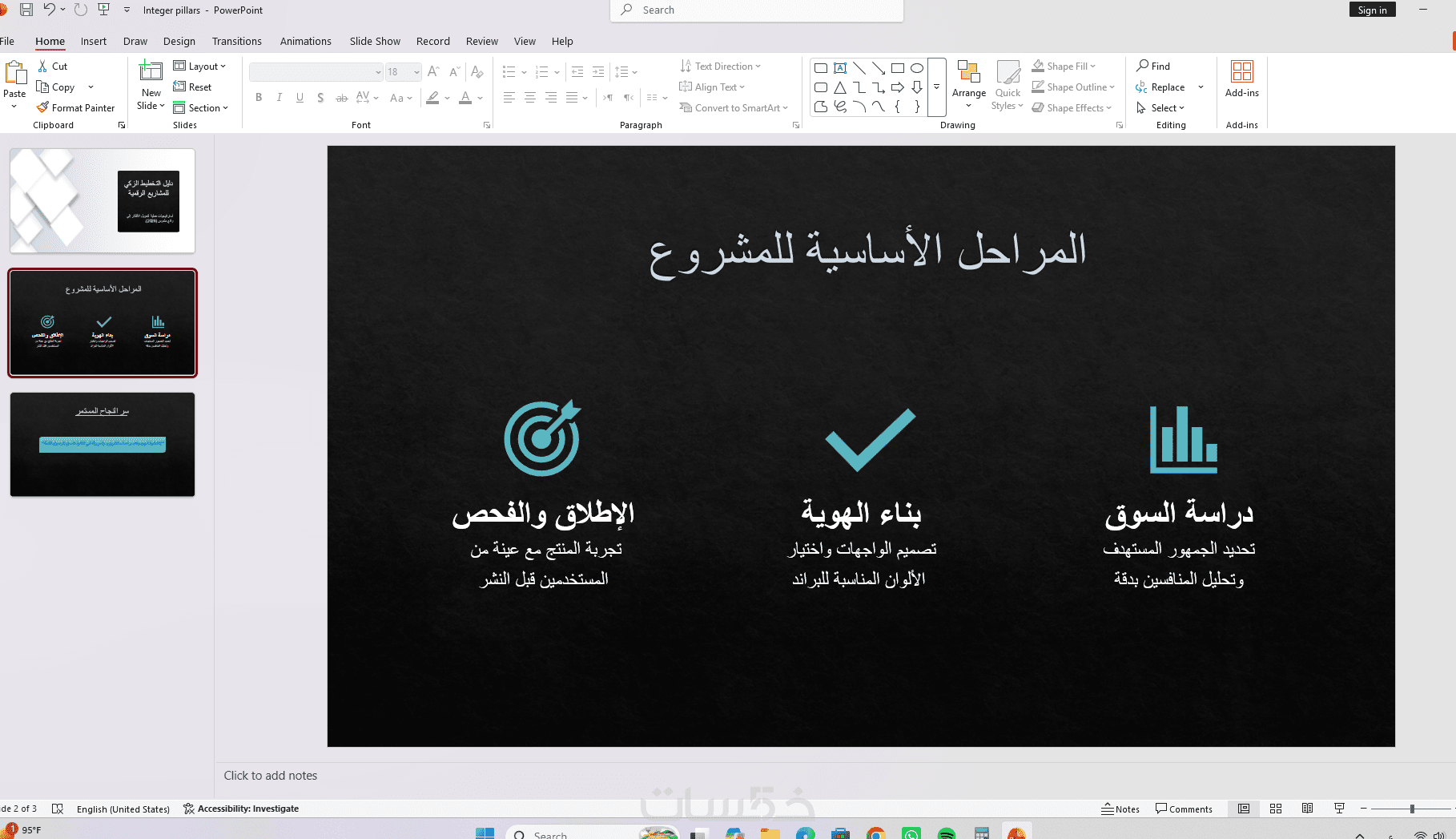
Task: Open Comments pane button
Action: 1184,809
